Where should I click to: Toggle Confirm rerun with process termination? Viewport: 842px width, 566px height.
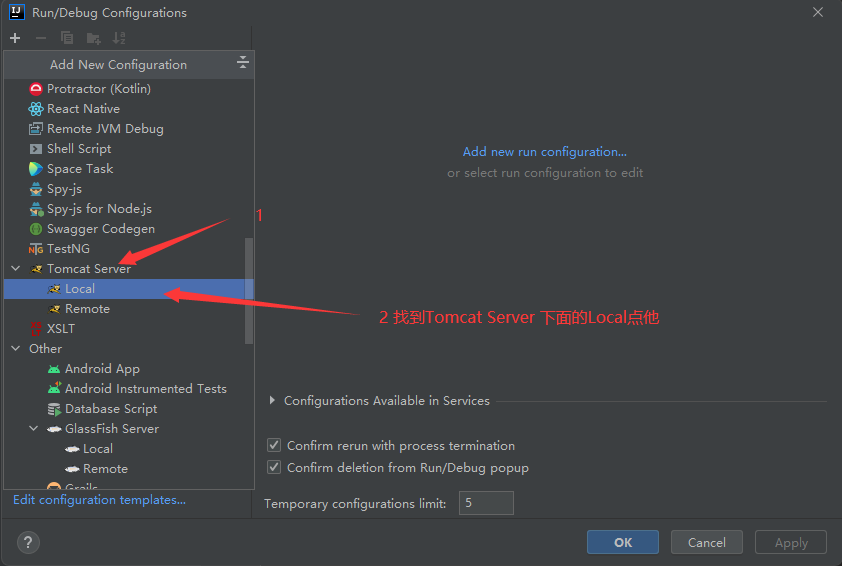[274, 445]
